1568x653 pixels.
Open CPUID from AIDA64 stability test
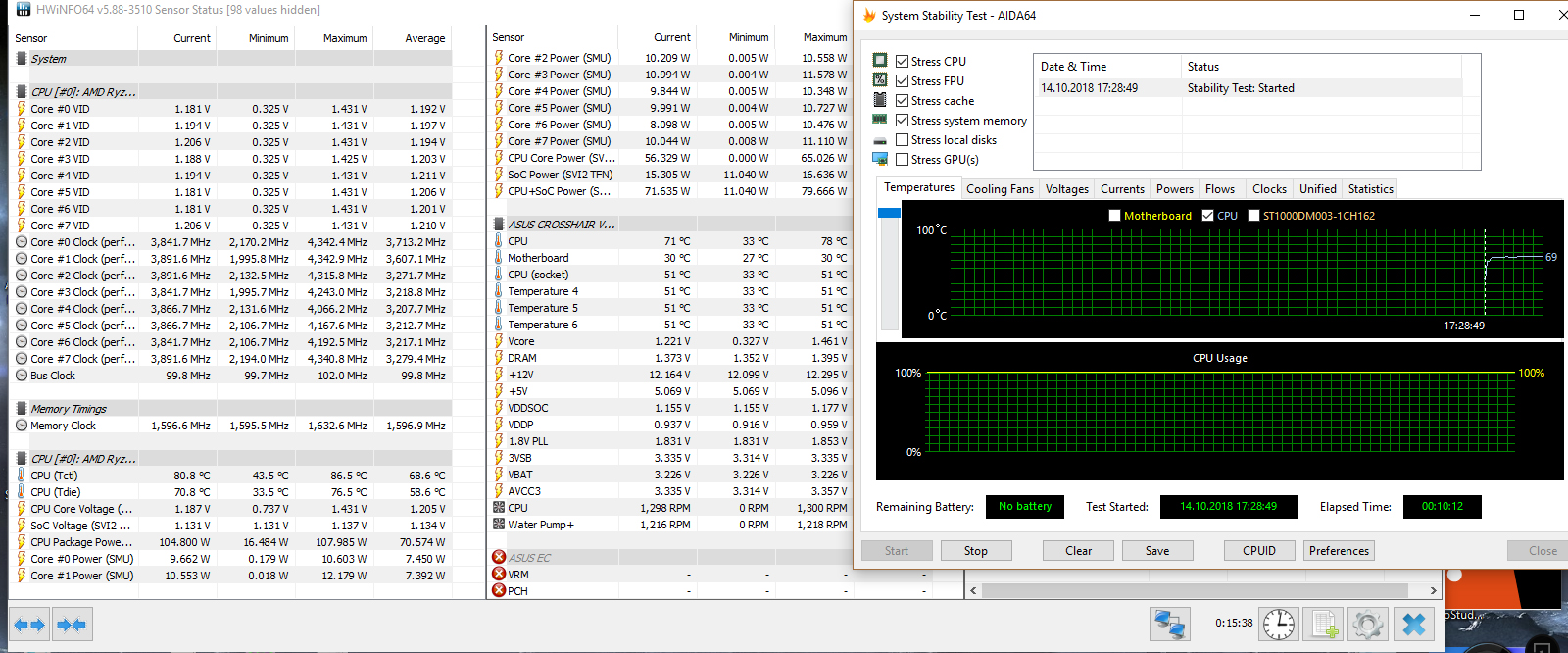tap(1259, 551)
